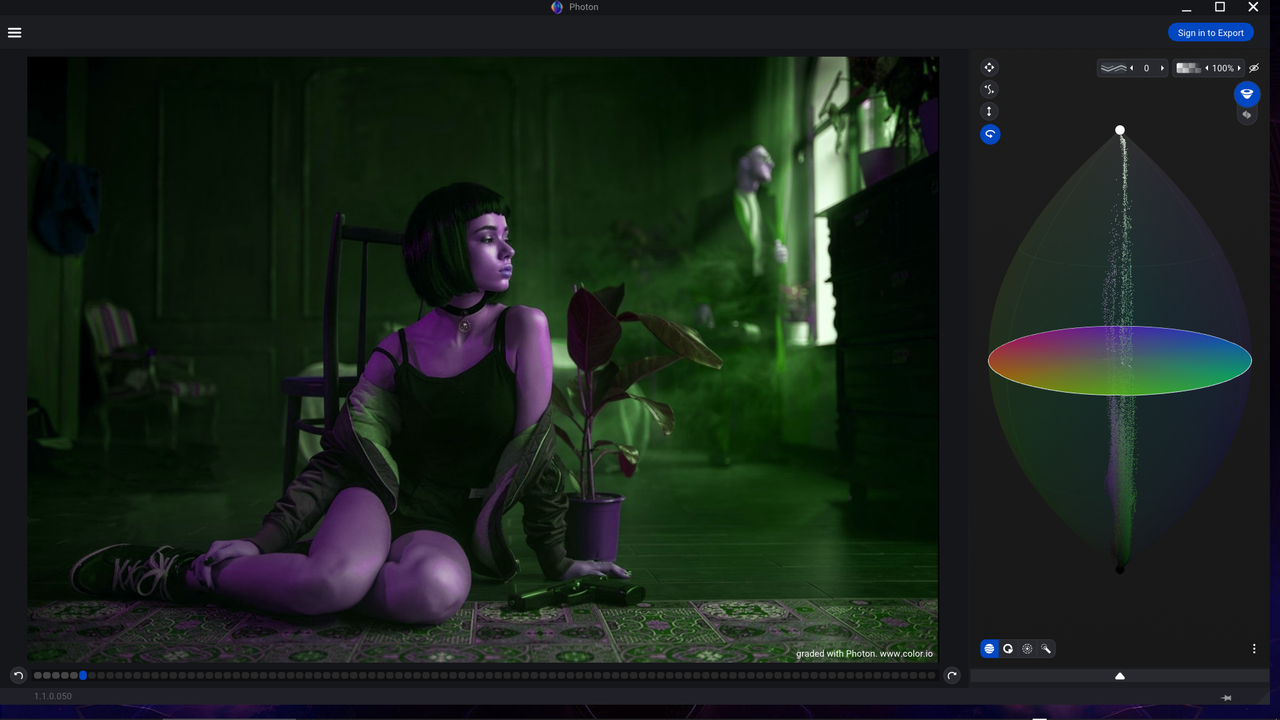Open the hamburger main menu
1280x720 pixels.
pyautogui.click(x=14, y=32)
